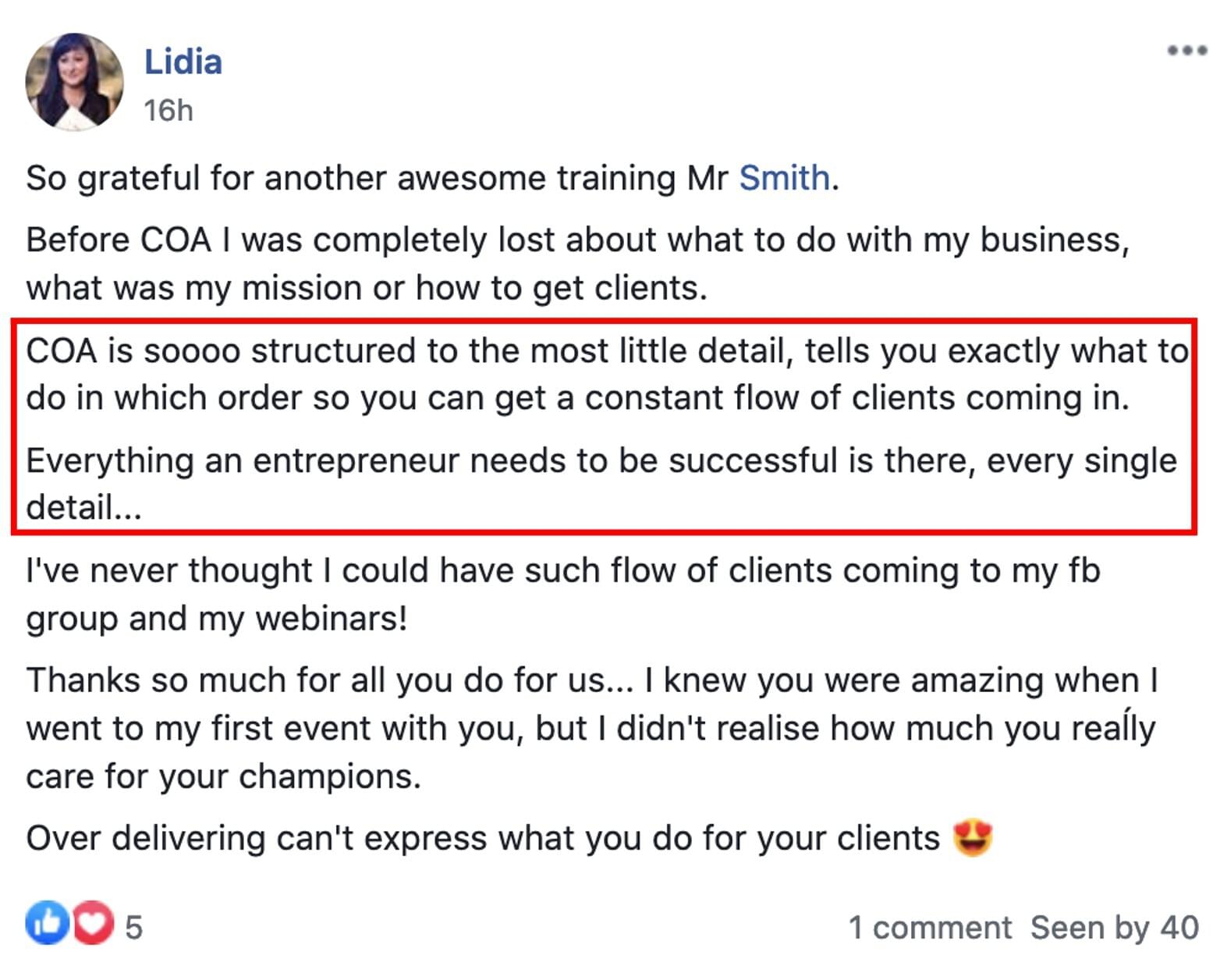Click the blue thumbs-up Like reaction icon
The height and width of the screenshot is (980, 1220).
click(x=48, y=923)
